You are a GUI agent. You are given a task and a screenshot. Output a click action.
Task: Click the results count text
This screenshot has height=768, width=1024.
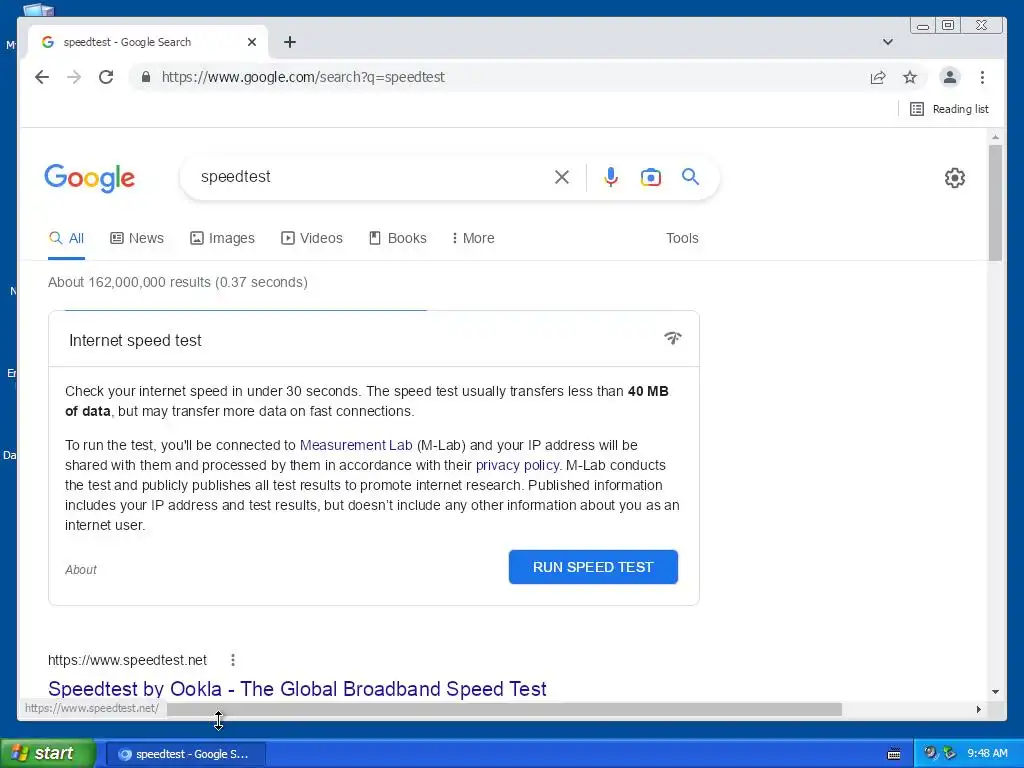178,282
